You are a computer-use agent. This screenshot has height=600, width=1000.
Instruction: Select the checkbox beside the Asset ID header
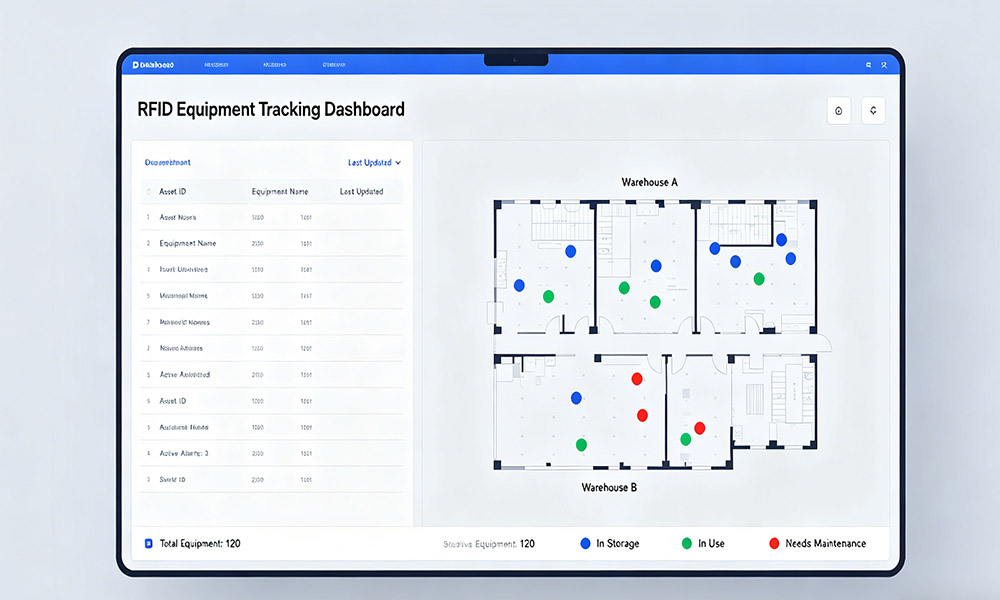(148, 191)
